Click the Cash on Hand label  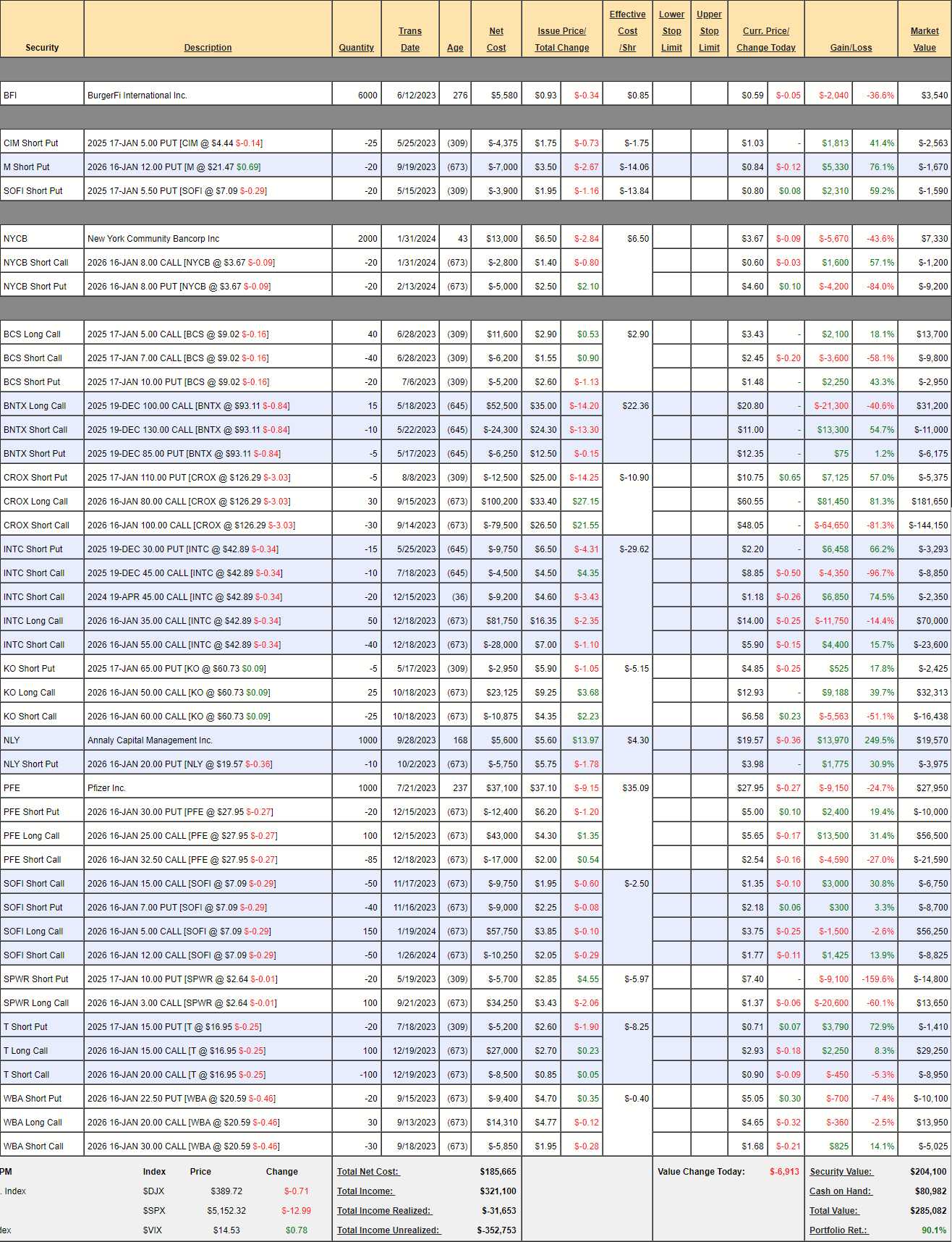click(841, 1191)
